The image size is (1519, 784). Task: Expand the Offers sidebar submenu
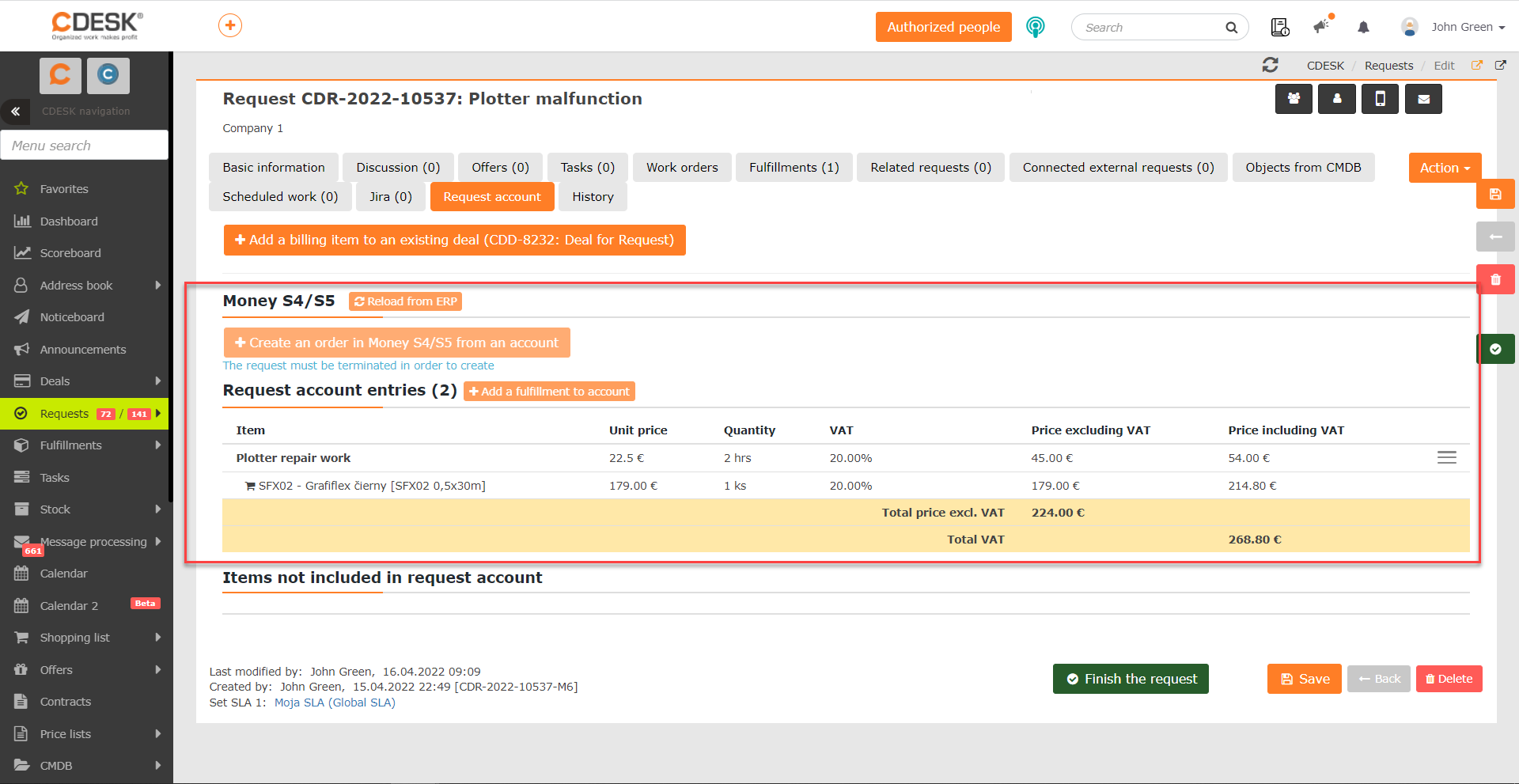(158, 669)
